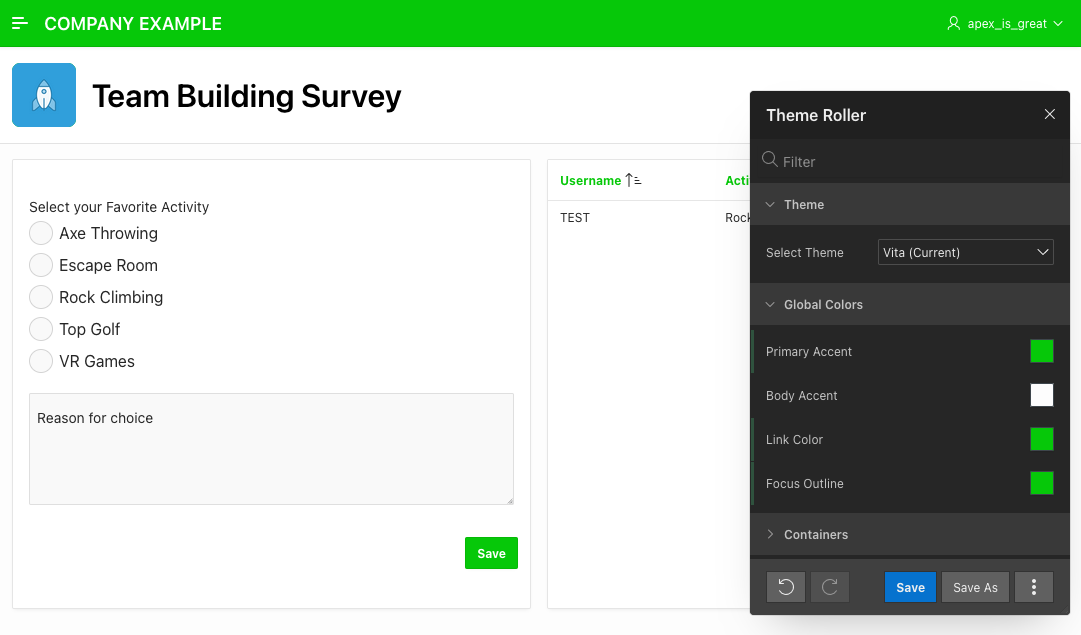Click the sort indicator on the Username column

[x=633, y=179]
